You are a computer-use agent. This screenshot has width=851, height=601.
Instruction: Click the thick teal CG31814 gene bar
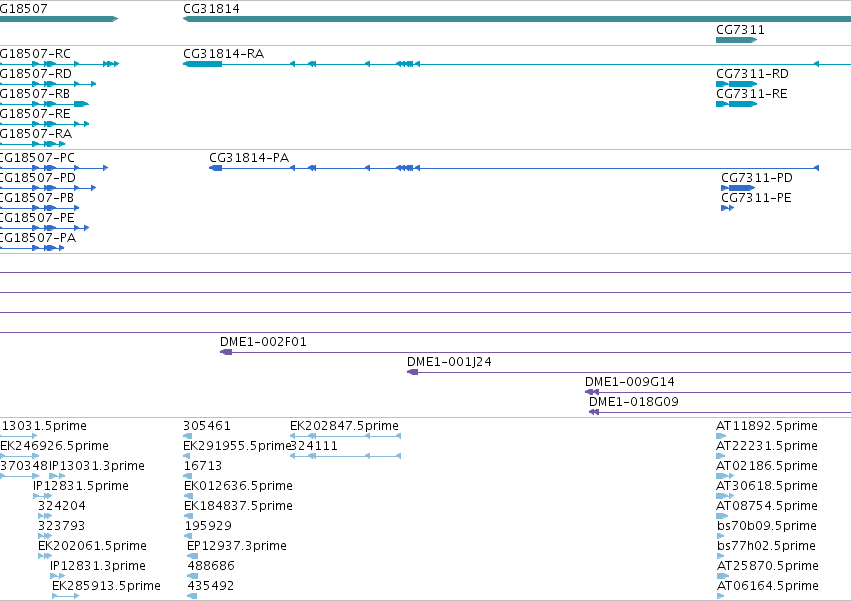(x=517, y=19)
